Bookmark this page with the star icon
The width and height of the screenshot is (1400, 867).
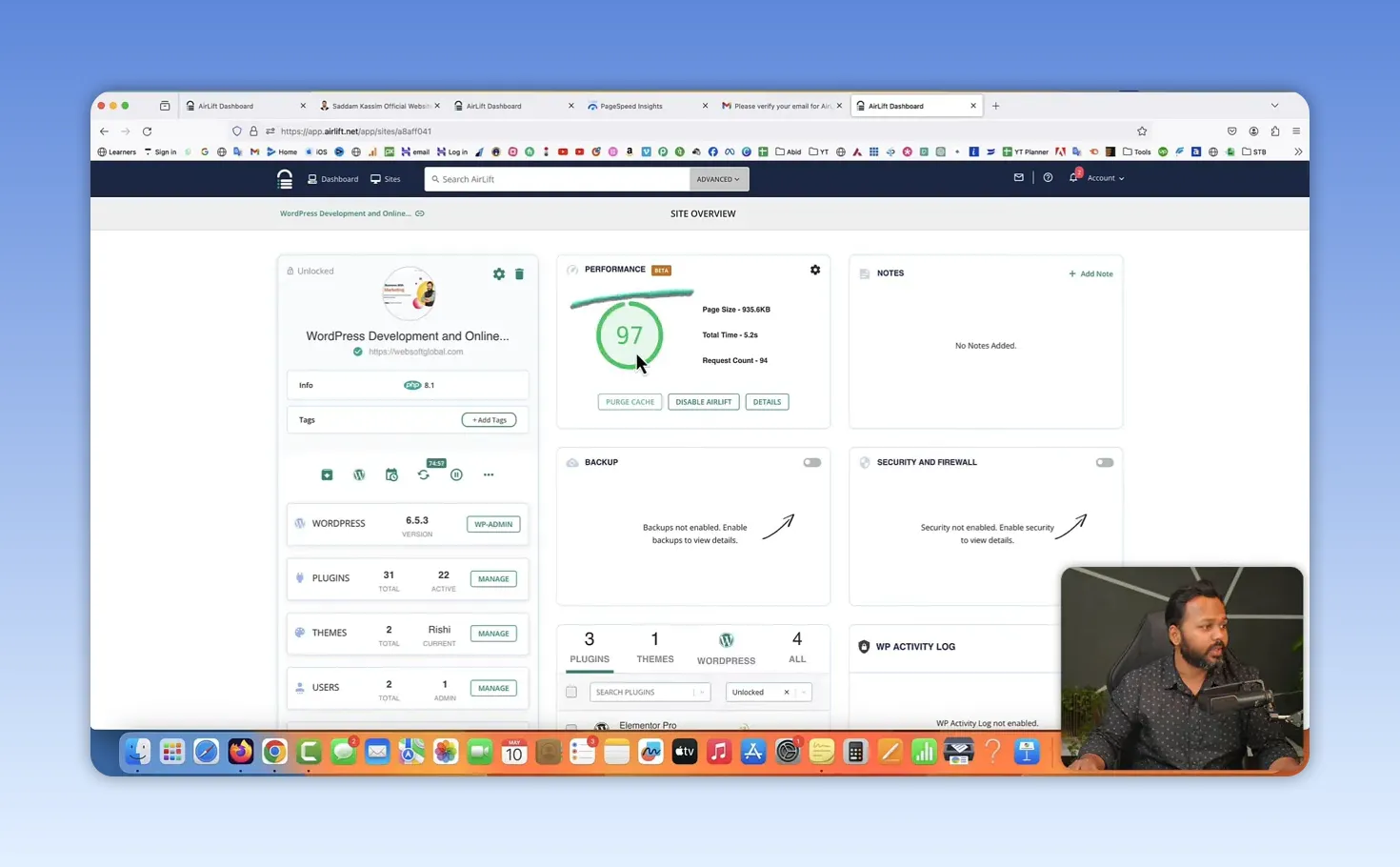(1142, 131)
